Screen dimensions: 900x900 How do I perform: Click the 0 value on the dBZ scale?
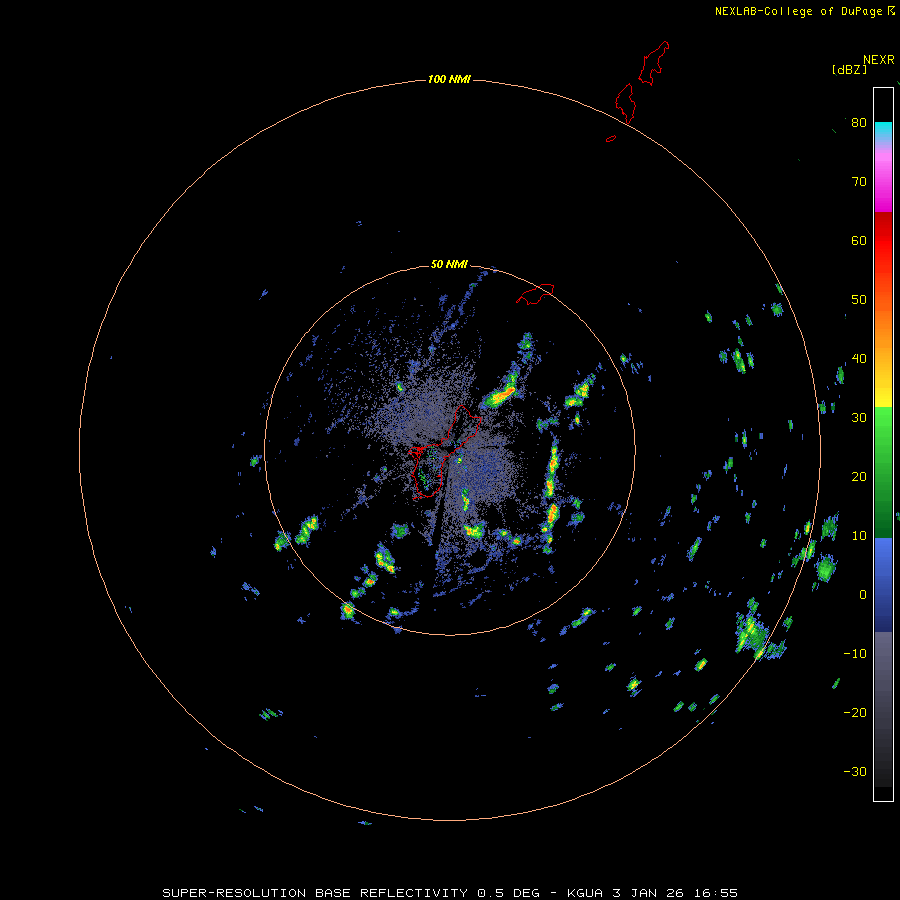click(x=863, y=595)
